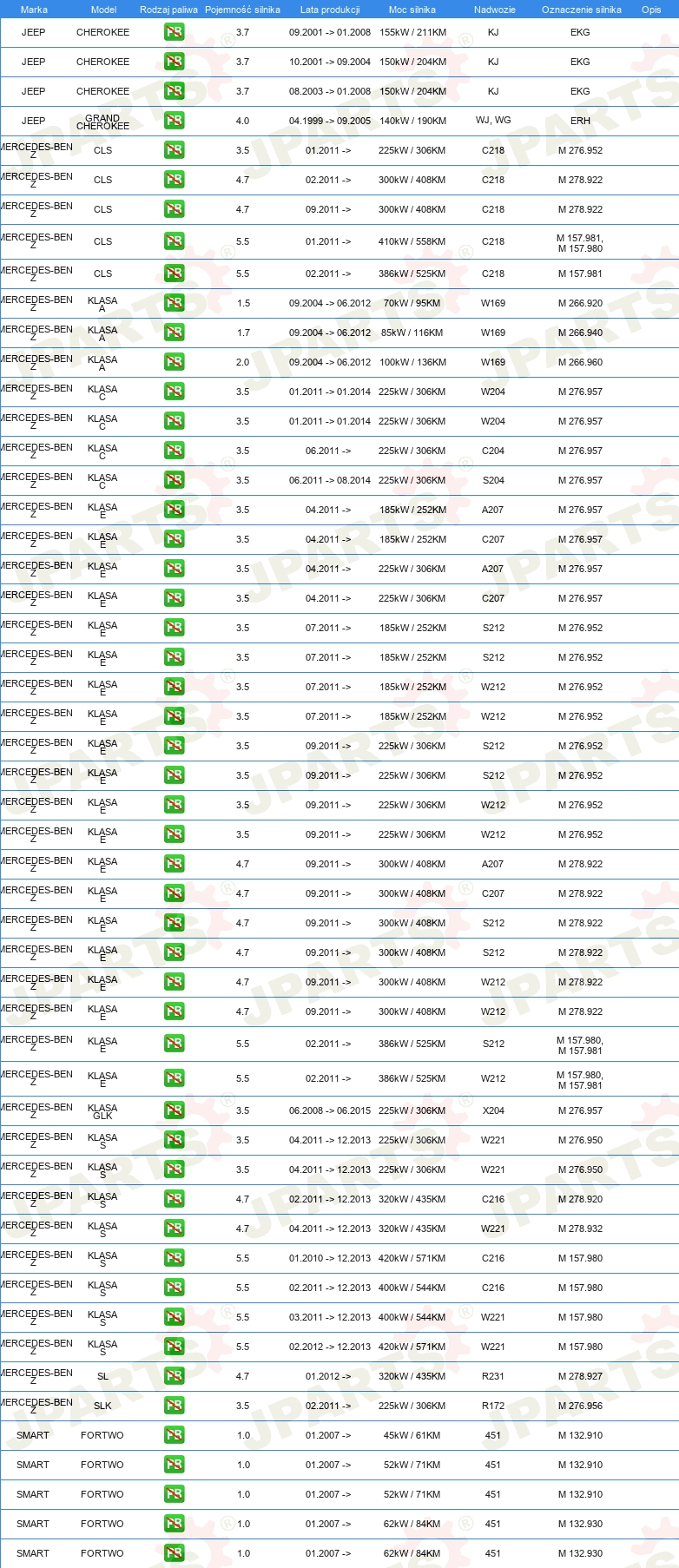Click fuel icon in Klasa A 1.7 row
Viewport: 679px width, 1568px height.
[174, 333]
